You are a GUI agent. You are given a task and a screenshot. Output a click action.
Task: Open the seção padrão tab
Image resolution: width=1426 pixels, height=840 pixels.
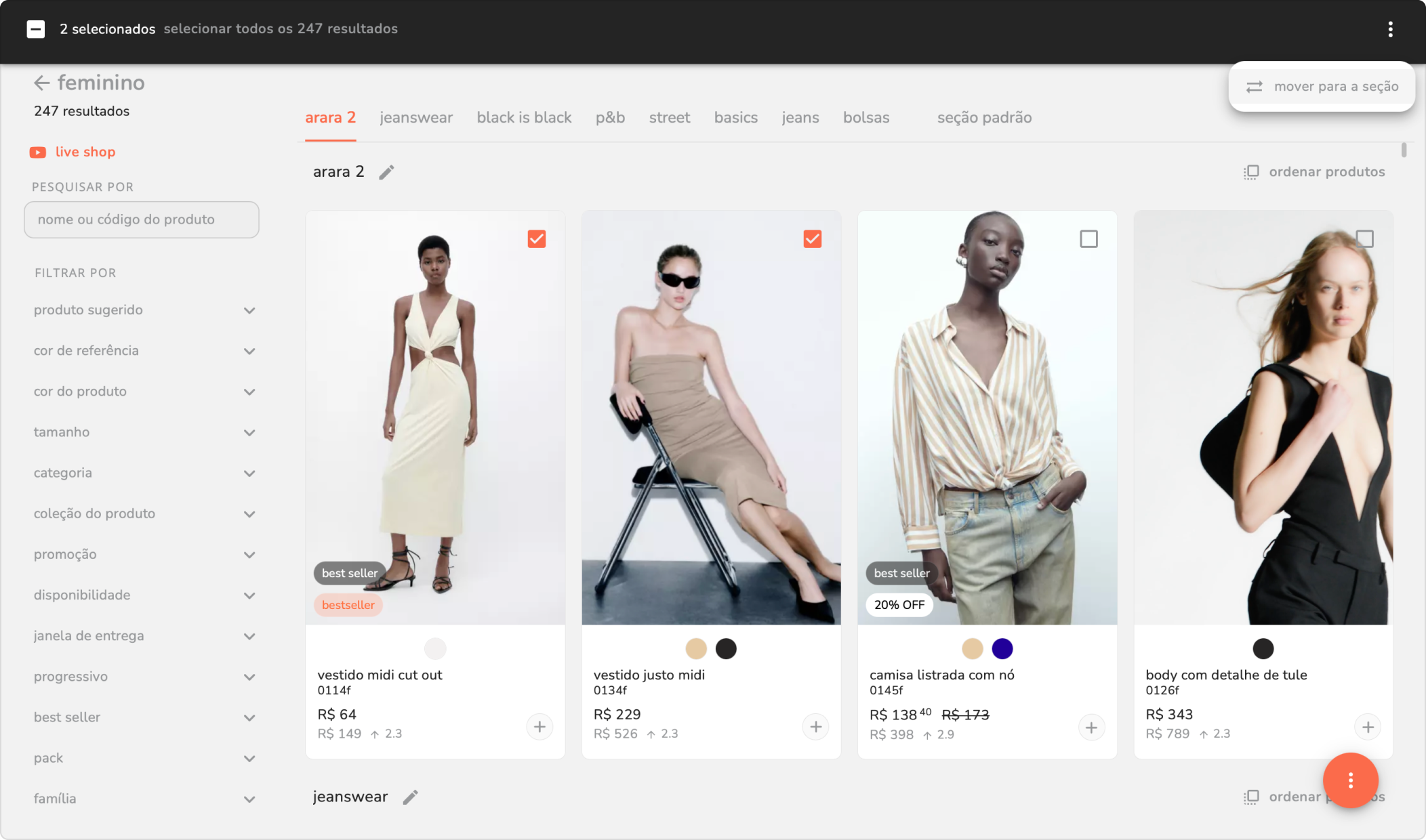click(984, 118)
